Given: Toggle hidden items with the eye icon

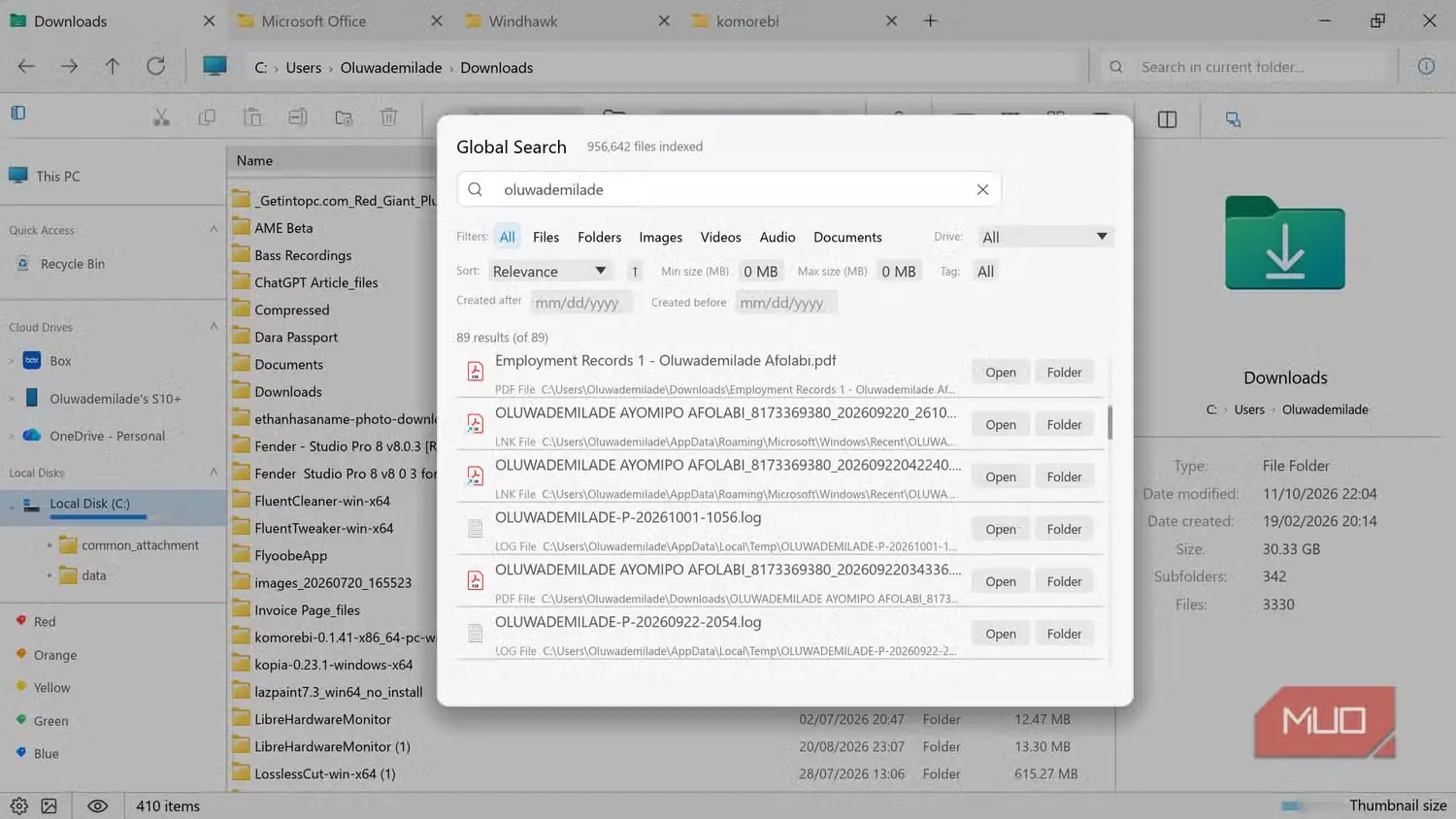Looking at the screenshot, I should 97,805.
